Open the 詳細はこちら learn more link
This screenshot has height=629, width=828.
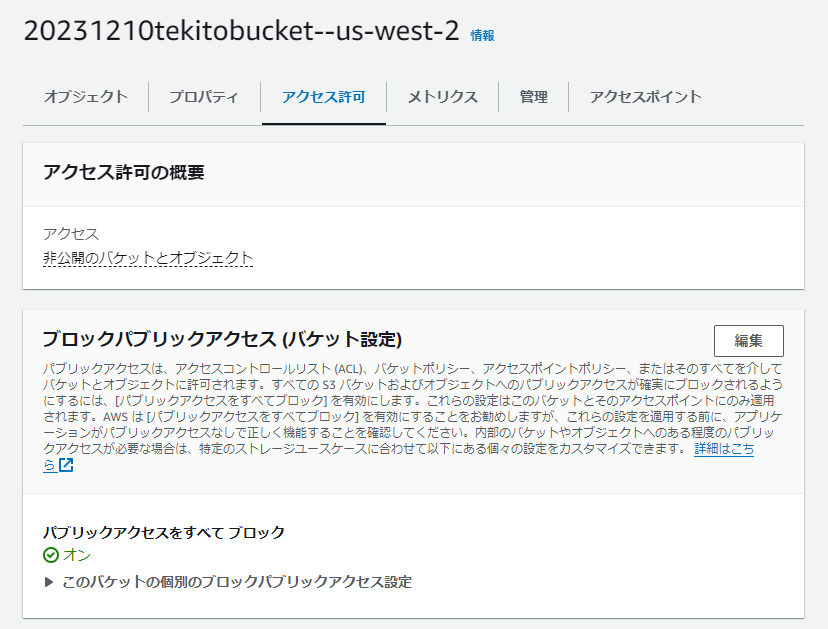pos(724,449)
